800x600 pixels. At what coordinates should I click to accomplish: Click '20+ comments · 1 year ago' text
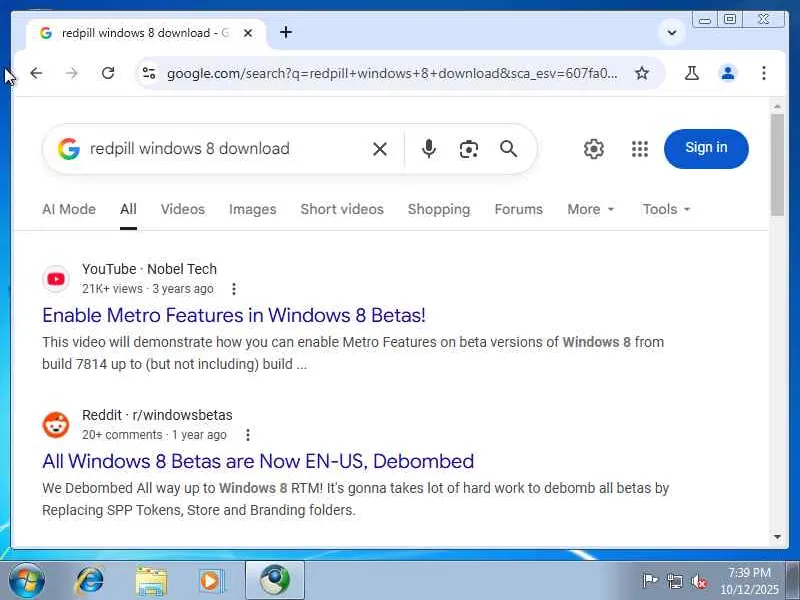tap(154, 435)
